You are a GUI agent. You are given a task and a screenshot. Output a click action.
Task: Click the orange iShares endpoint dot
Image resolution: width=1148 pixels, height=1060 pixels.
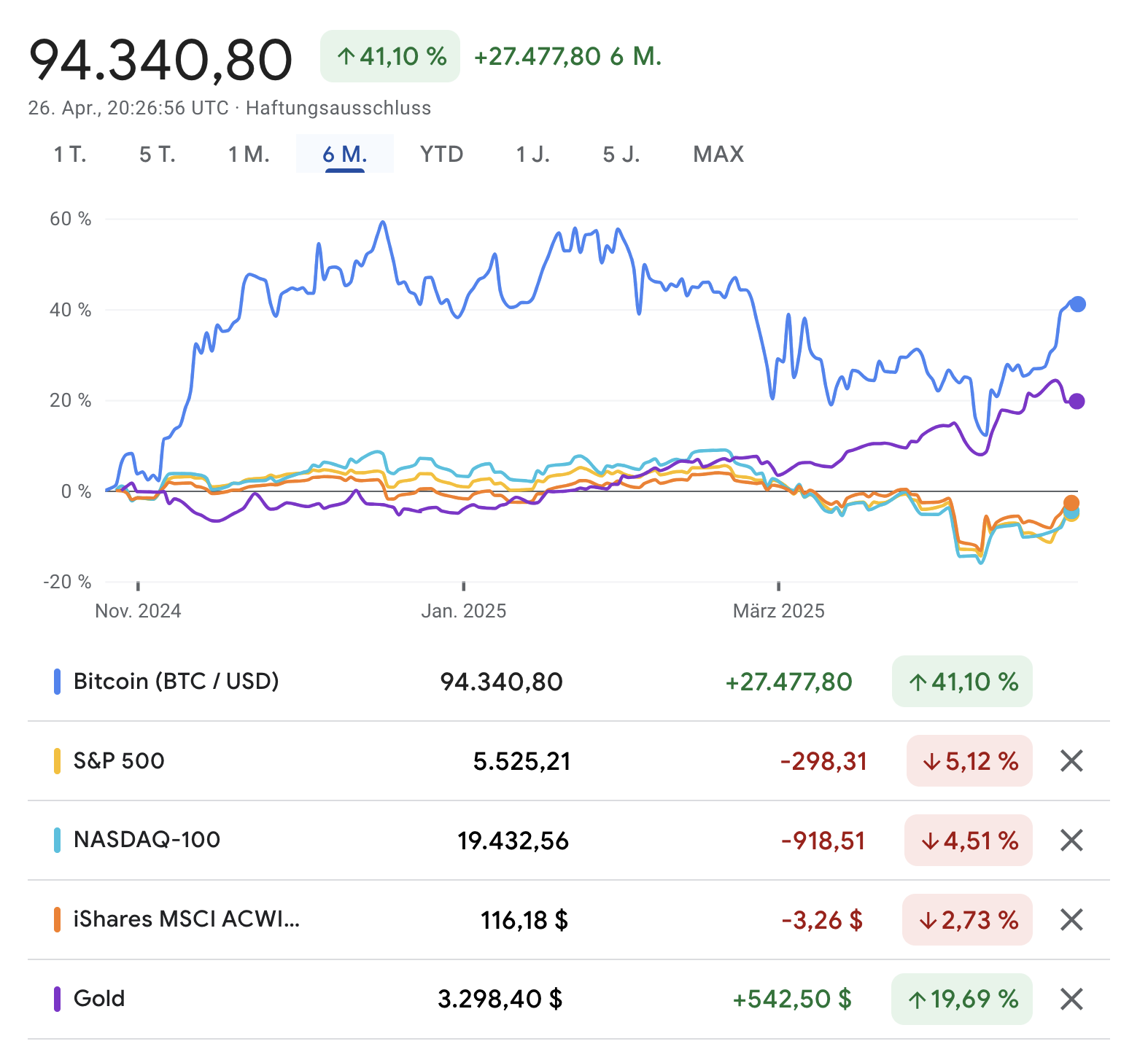(1071, 503)
